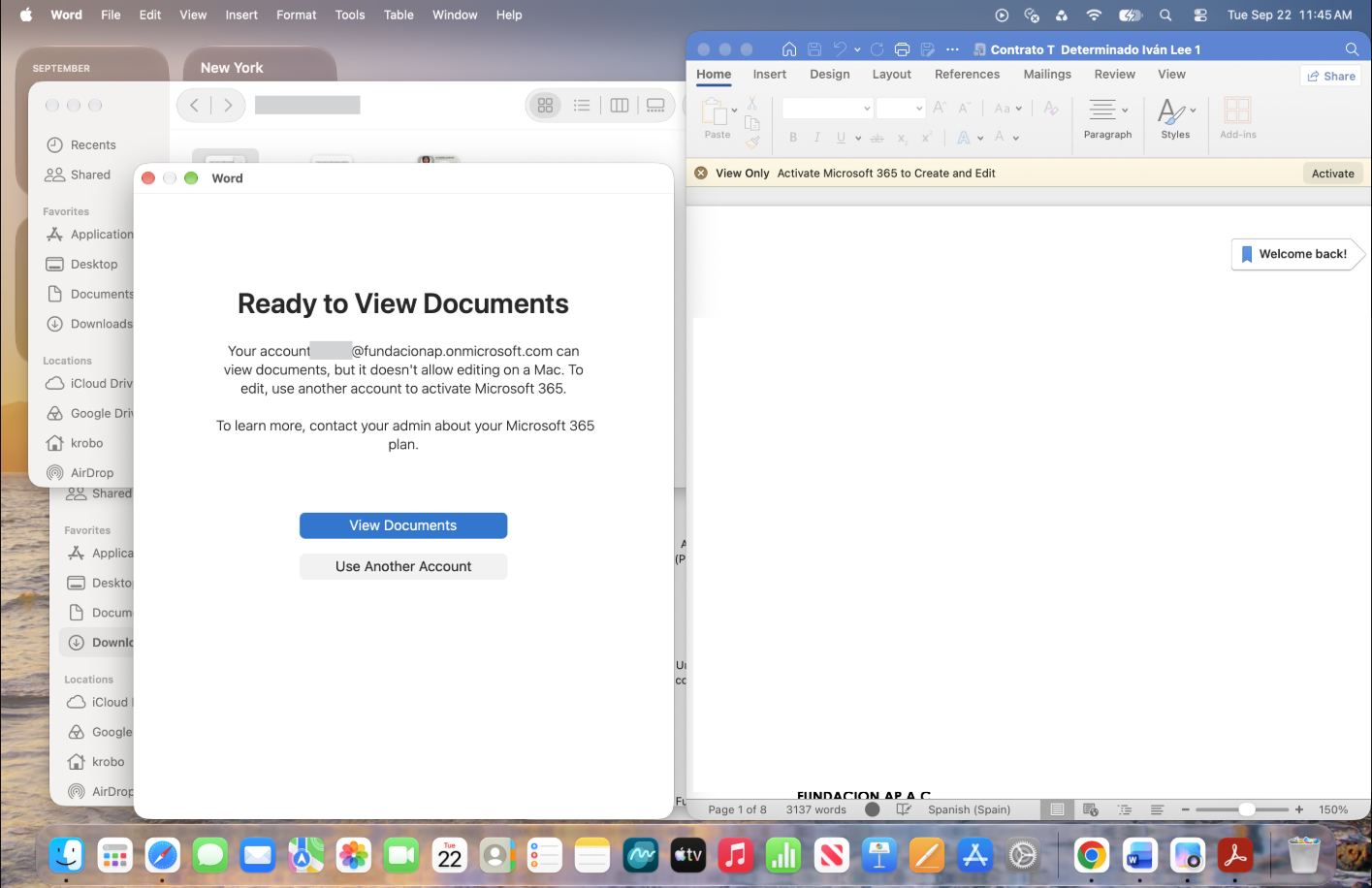Toggle Italic formatting in the ribbon
The image size is (1372, 888).
coord(817,138)
